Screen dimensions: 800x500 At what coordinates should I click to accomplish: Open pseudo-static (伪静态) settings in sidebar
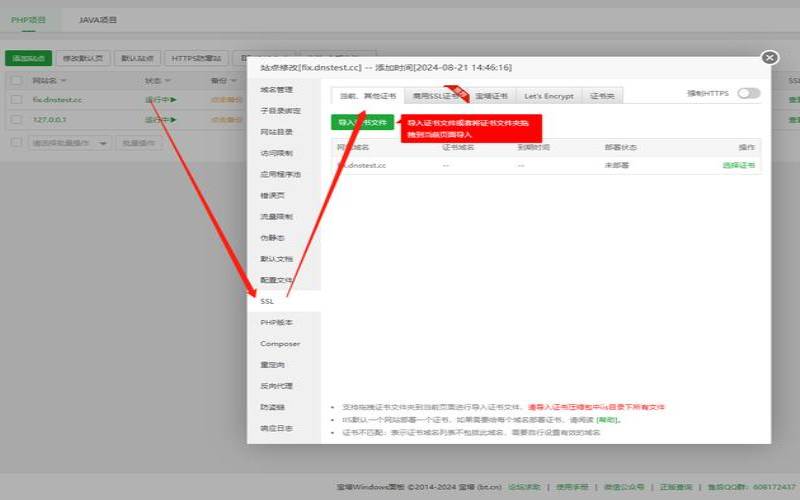[x=272, y=238]
